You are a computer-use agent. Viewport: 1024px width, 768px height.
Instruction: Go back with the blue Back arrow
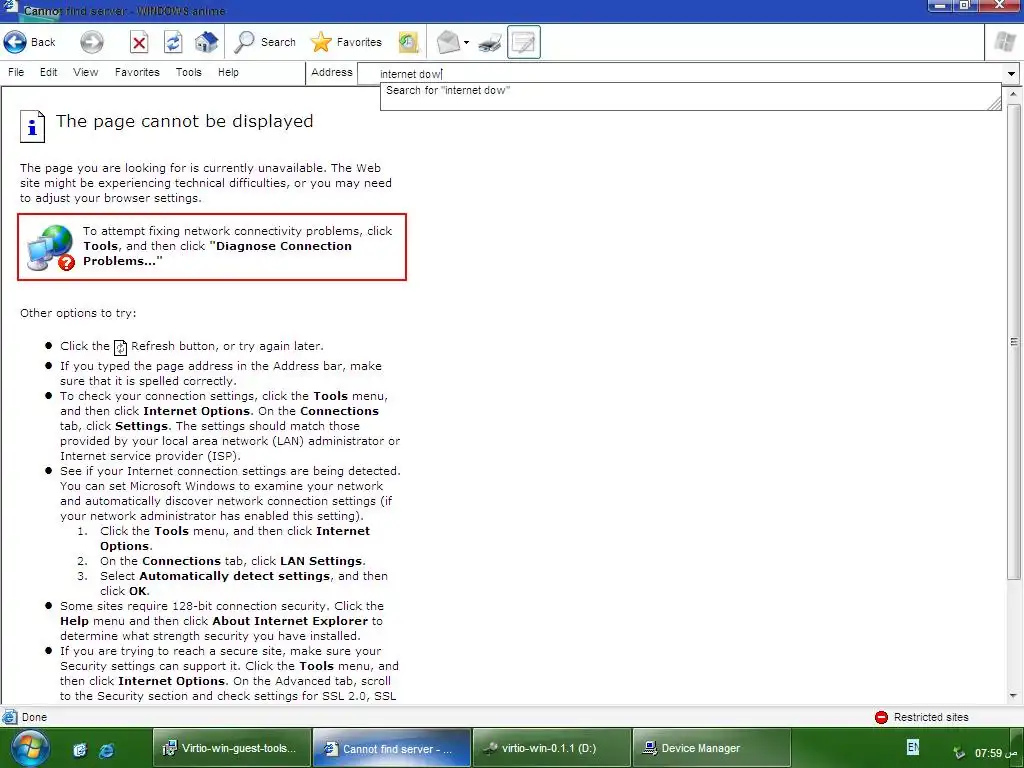click(15, 42)
